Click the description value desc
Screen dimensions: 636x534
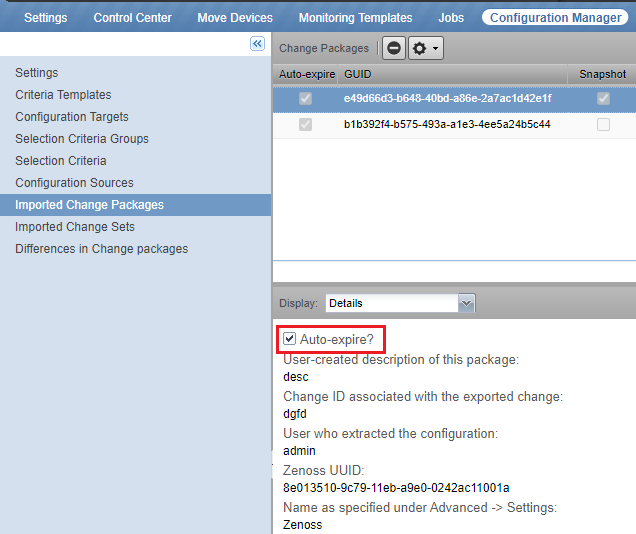point(296,377)
